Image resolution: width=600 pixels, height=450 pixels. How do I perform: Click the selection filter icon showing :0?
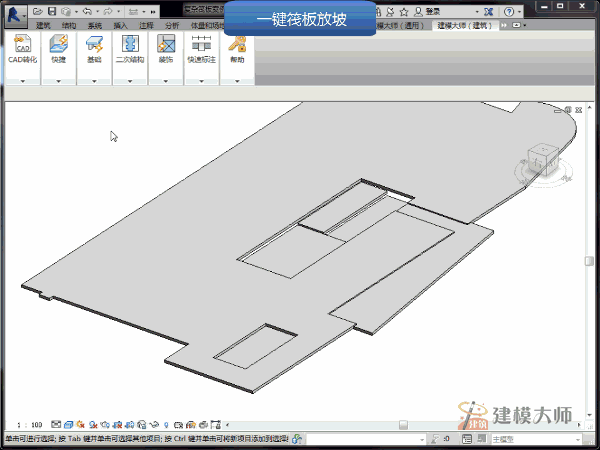pos(441,439)
